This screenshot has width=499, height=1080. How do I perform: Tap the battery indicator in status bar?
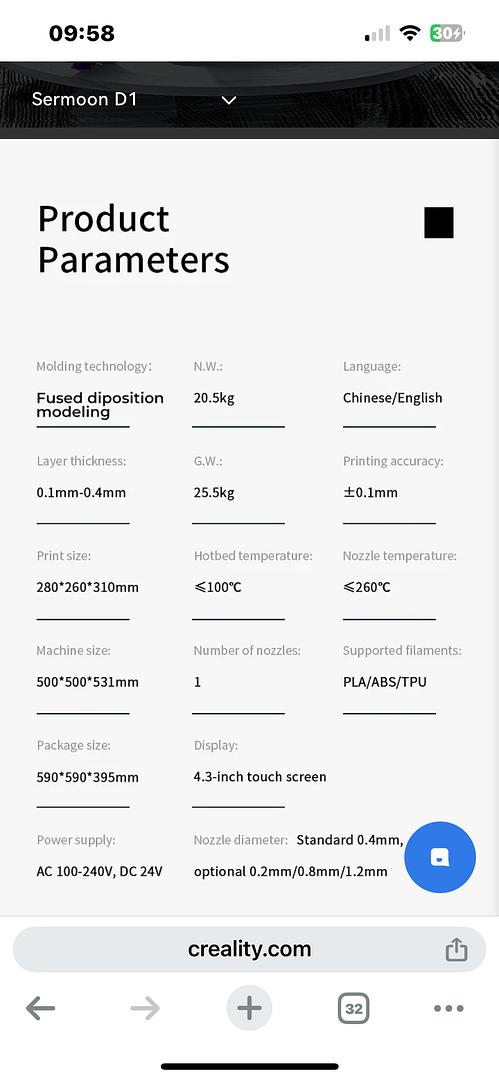(448, 33)
